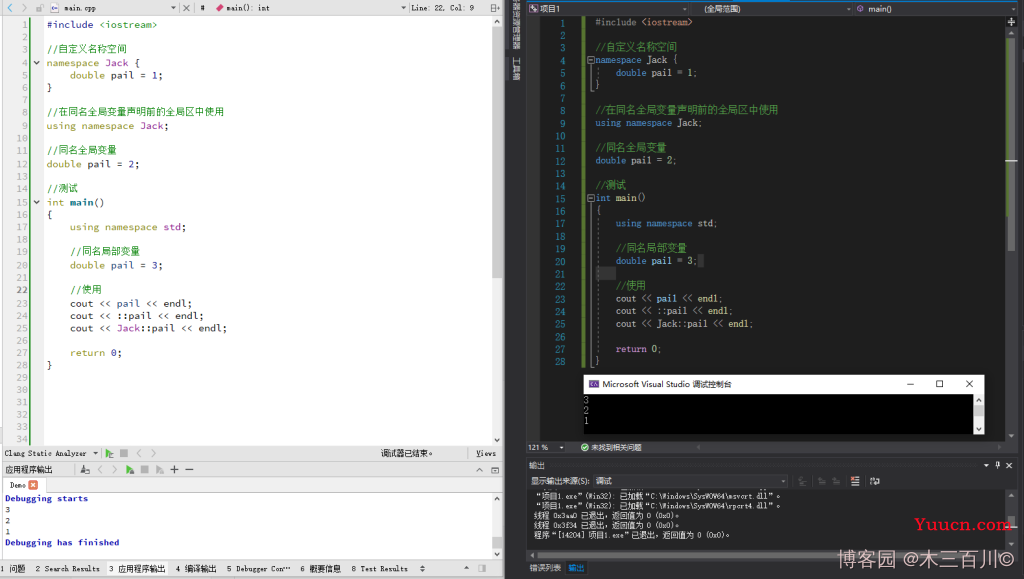
Task: Collapse int main() outline box in Visual Studio
Action: coord(590,198)
